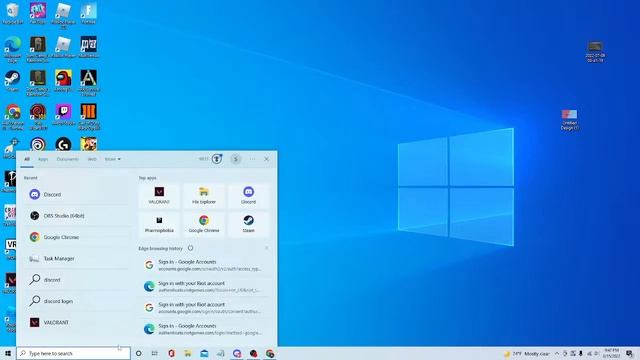Screen dimensions: 640x360
Task: Open the VALORANT tile in Top apps
Action: 159,196
